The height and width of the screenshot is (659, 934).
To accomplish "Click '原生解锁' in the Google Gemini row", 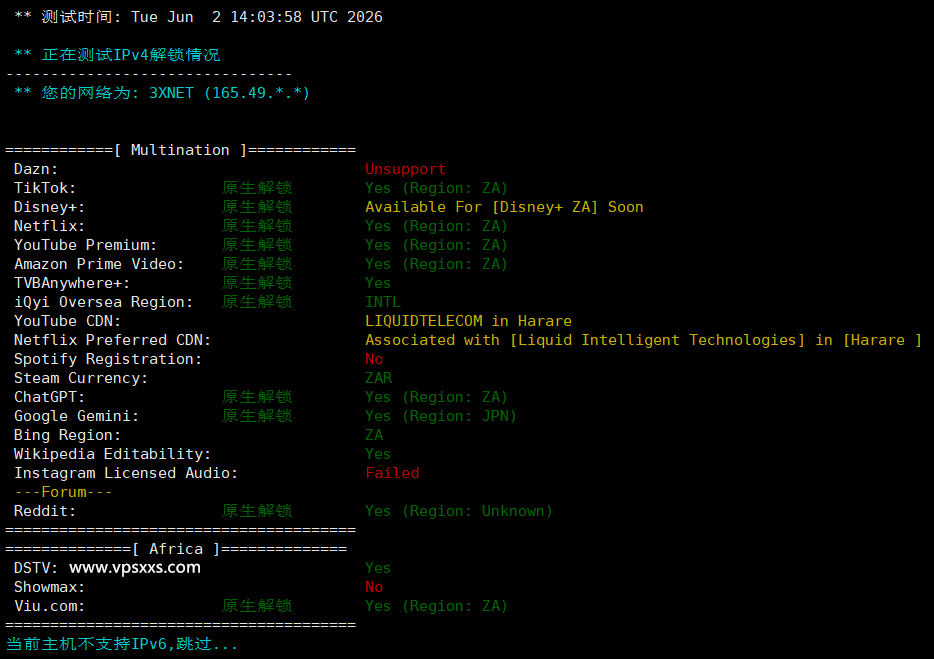I will pos(257,416).
